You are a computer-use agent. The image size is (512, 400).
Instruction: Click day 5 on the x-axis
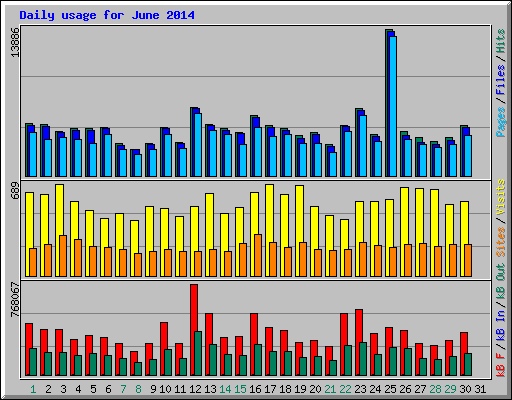pos(93,389)
